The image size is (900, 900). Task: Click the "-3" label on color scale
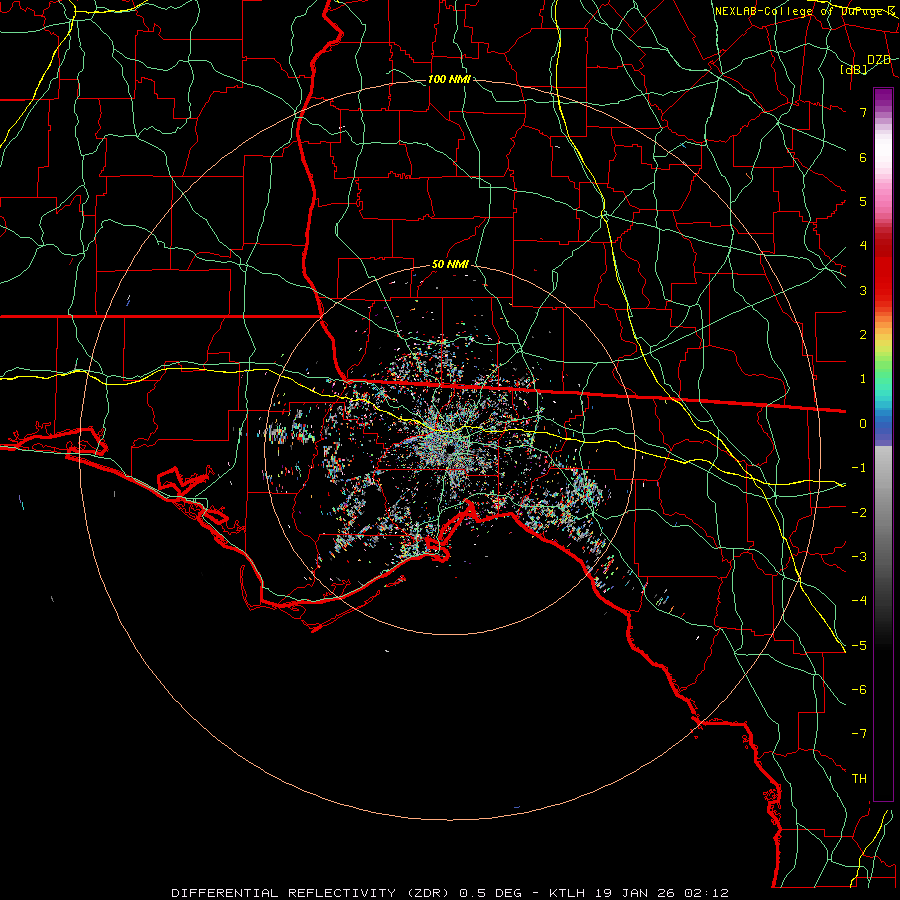click(x=859, y=556)
